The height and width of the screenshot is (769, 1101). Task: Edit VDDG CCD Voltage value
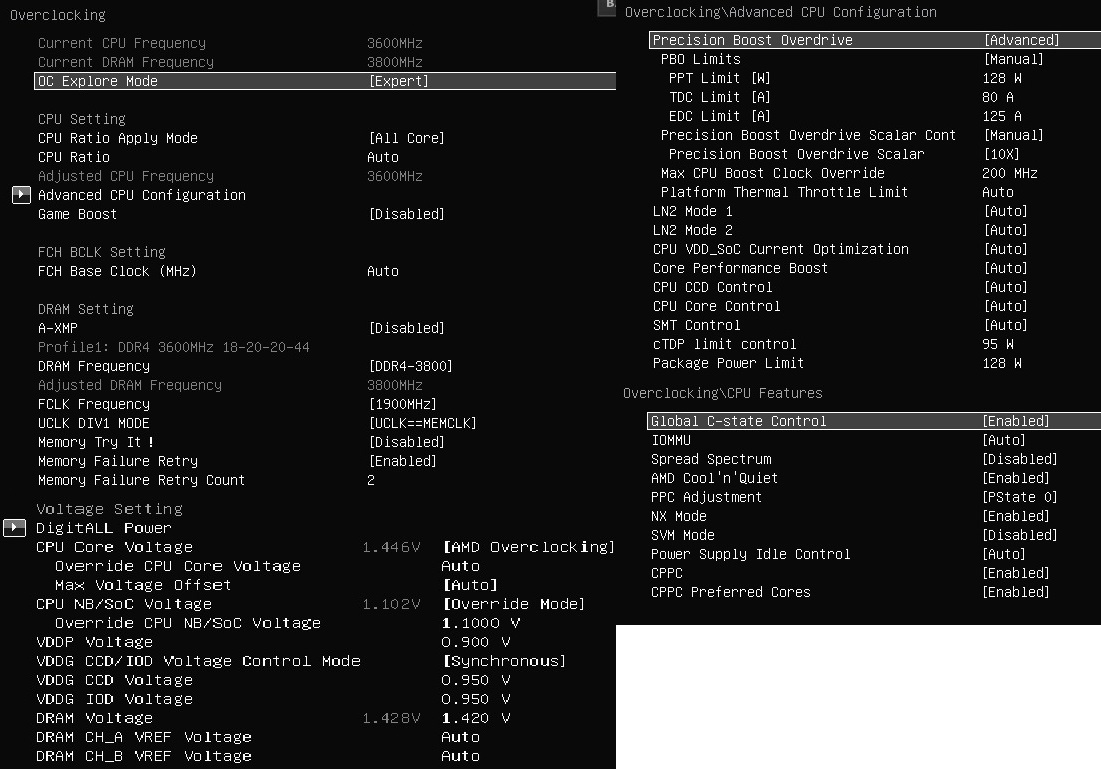(475, 680)
